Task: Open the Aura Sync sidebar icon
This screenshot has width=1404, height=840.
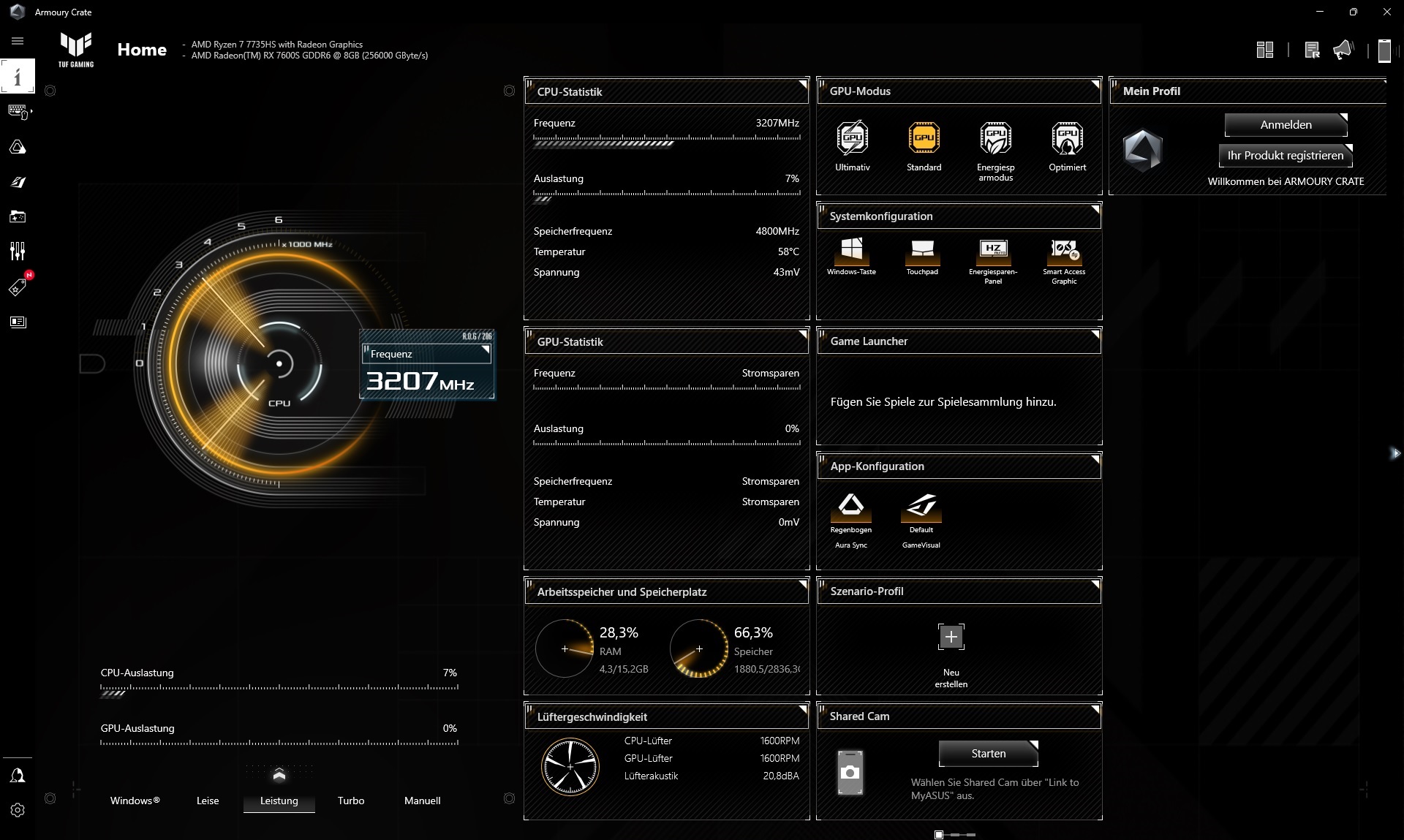Action: pyautogui.click(x=18, y=148)
